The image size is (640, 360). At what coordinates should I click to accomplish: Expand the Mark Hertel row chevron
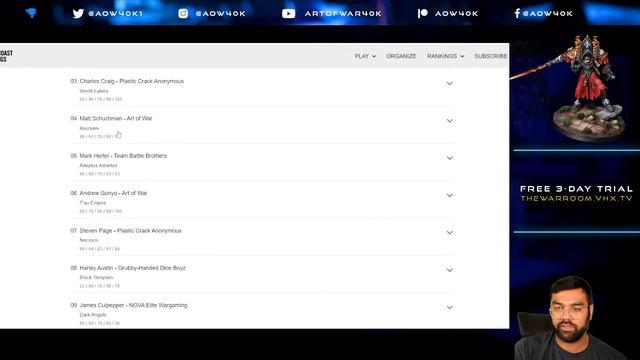pyautogui.click(x=449, y=158)
